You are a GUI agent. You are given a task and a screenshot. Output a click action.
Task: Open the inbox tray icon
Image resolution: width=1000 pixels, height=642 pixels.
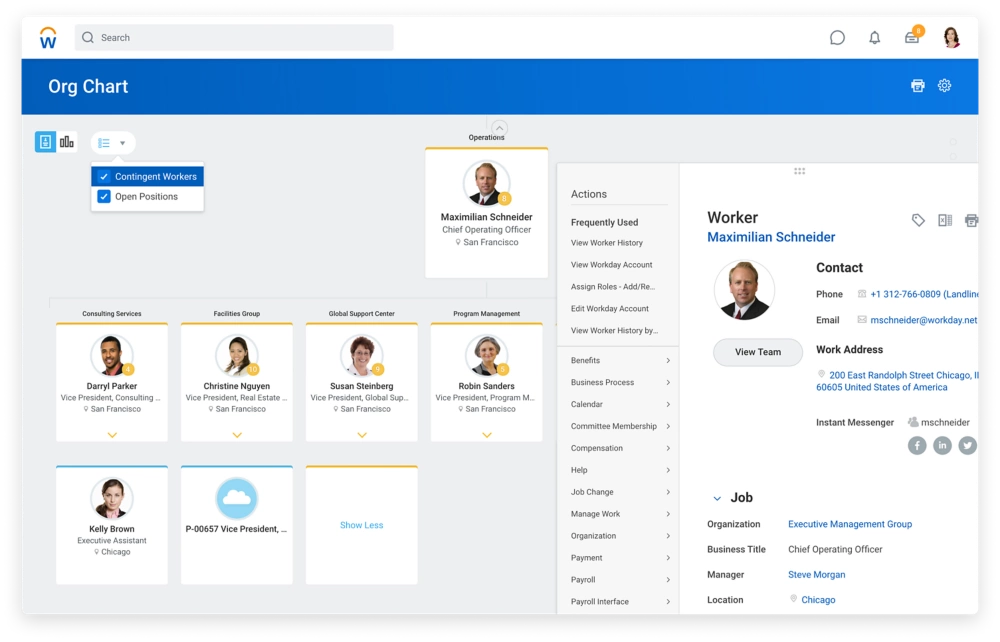912,38
